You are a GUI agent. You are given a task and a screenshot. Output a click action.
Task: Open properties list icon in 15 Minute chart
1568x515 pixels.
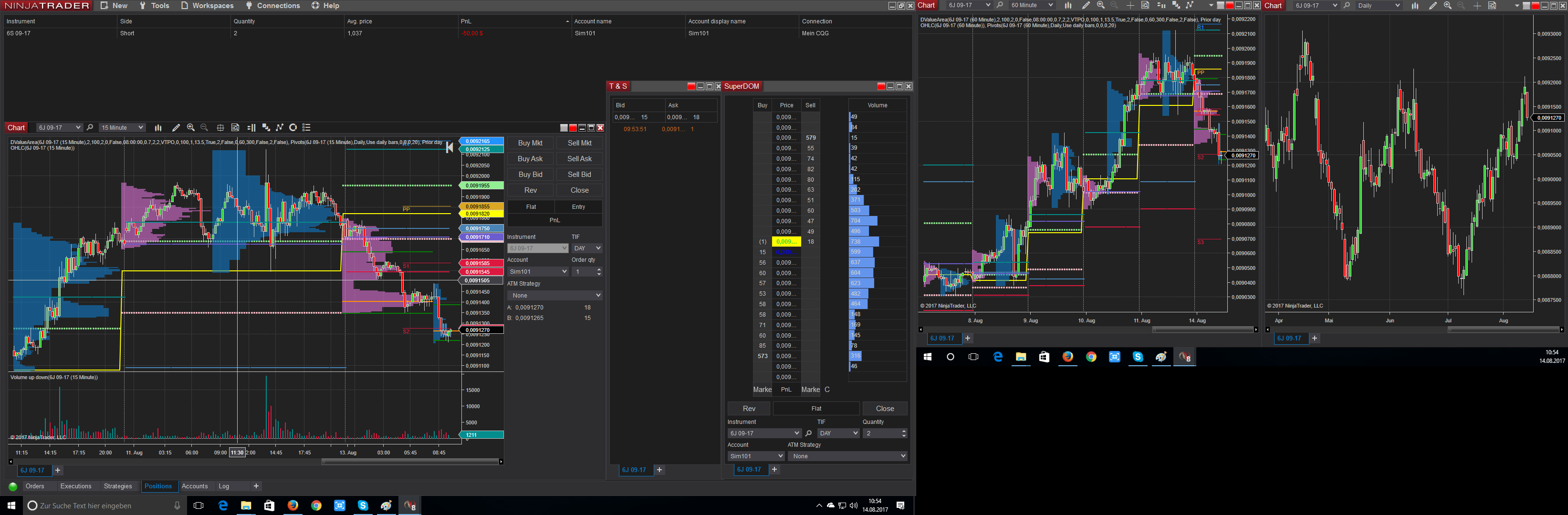(307, 128)
